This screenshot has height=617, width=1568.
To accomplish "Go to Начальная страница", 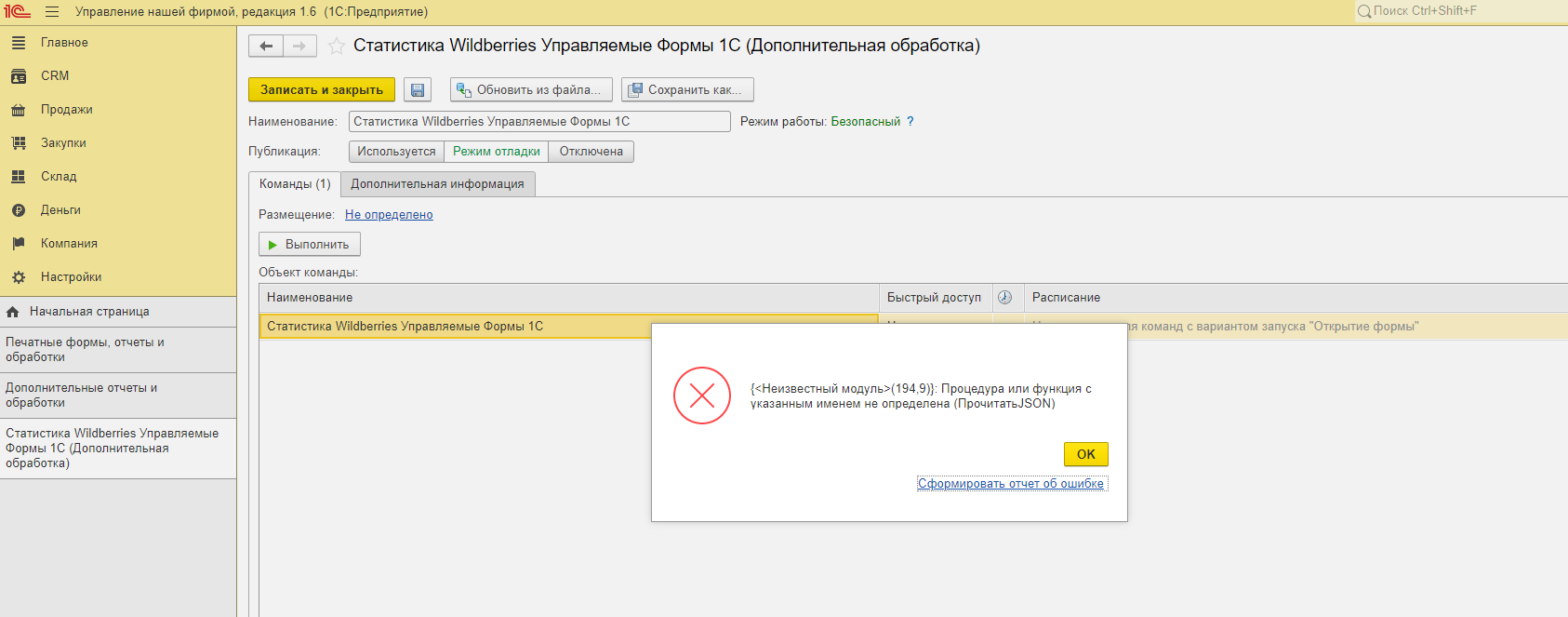I will coord(118,312).
